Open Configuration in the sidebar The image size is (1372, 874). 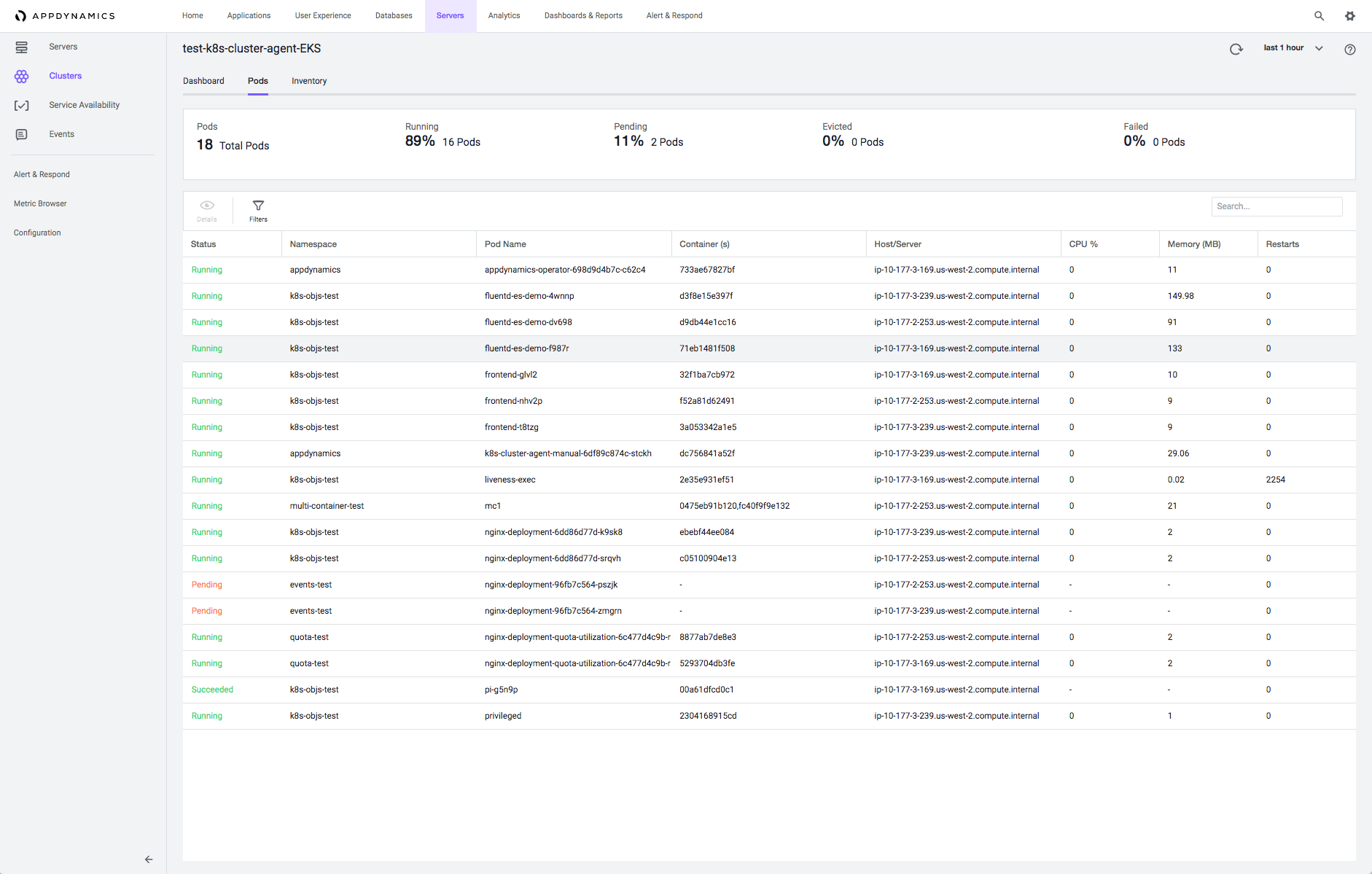point(37,233)
